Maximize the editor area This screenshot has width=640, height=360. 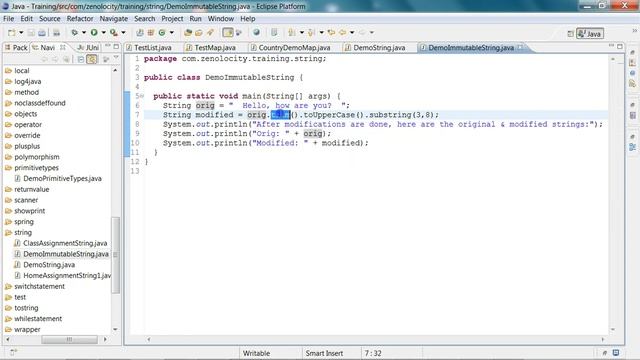[620, 46]
